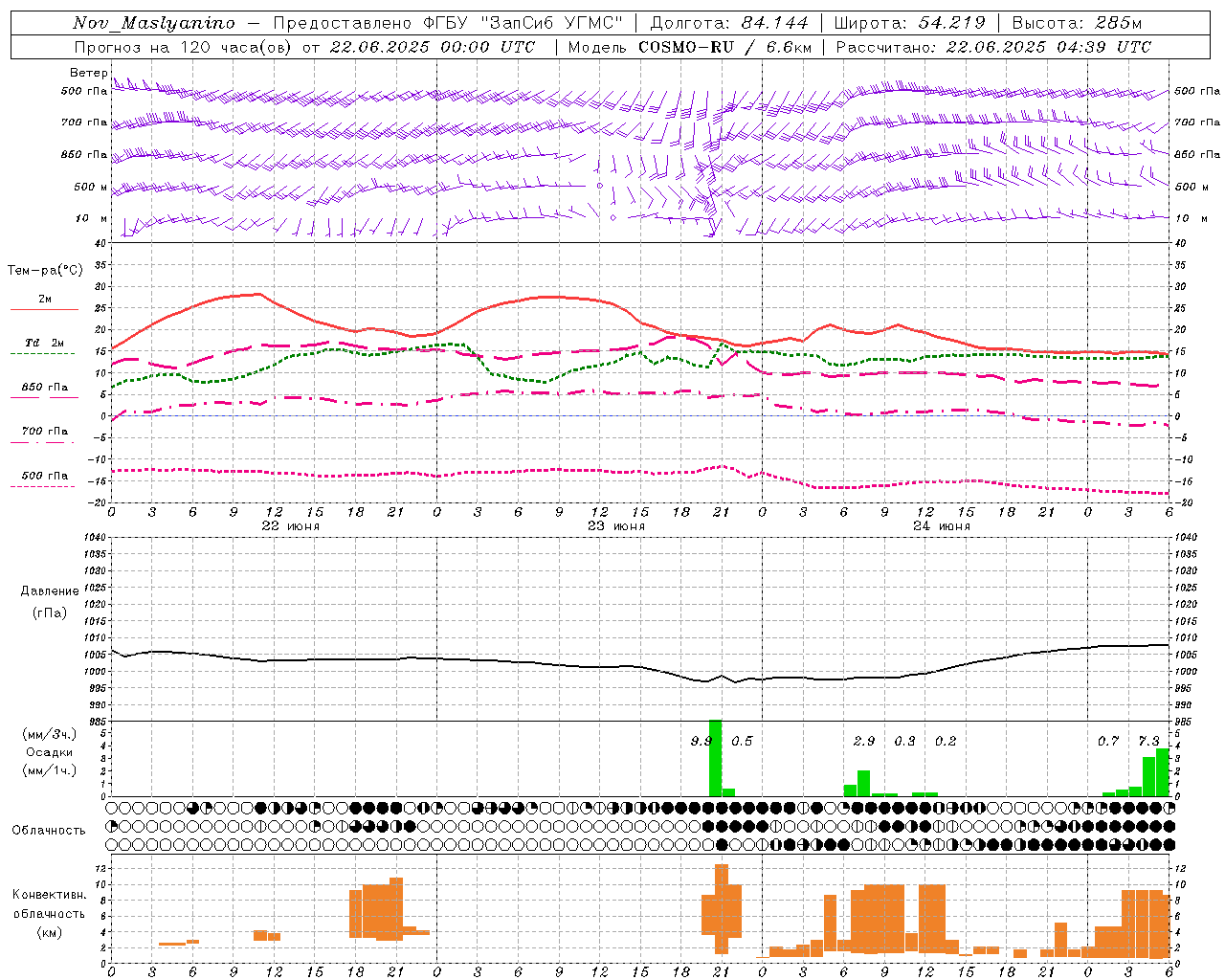The height and width of the screenshot is (980, 1225).
Task: Click the (мм/1ч.) unit label
Action: tap(51, 770)
